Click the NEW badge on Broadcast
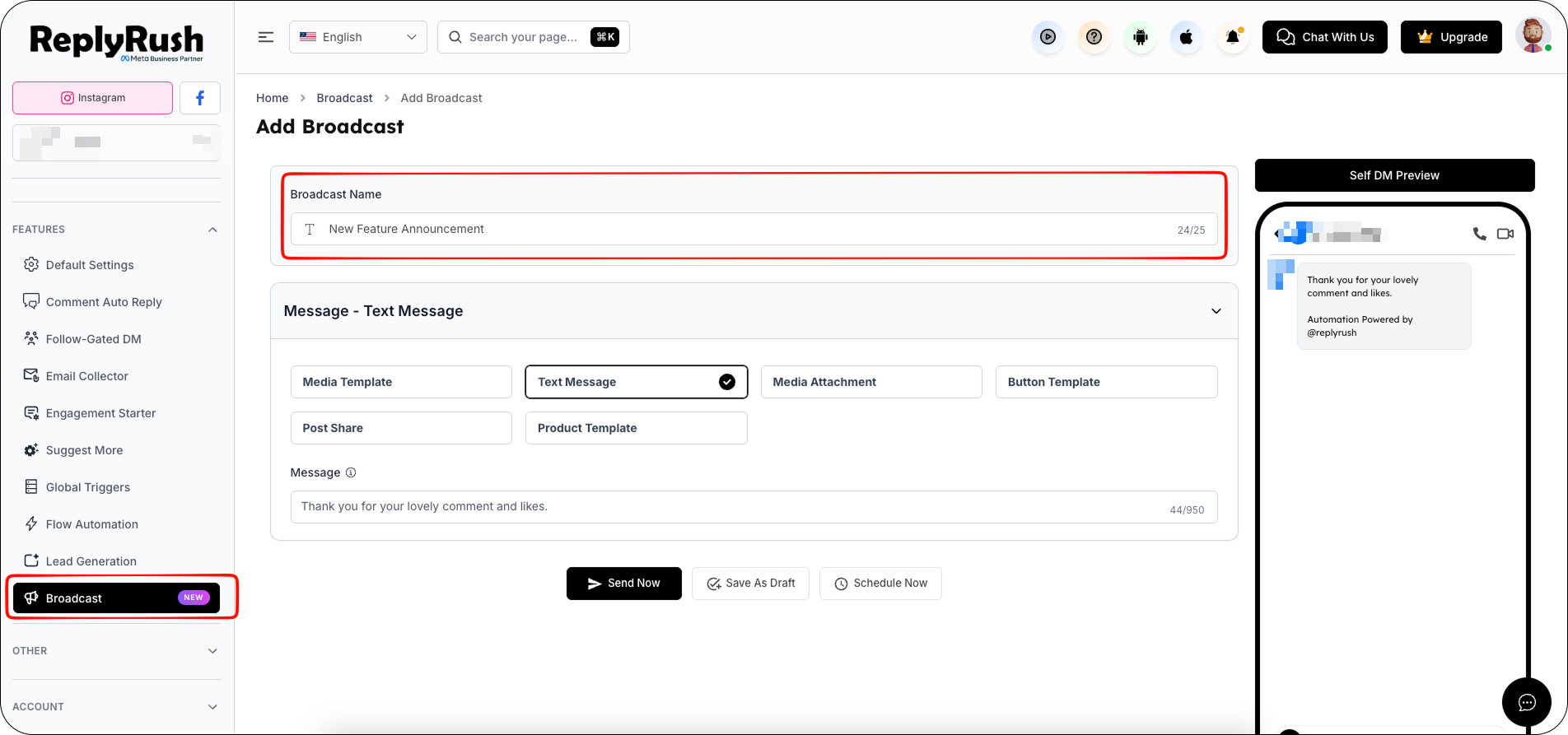The height and width of the screenshot is (735, 1568). [194, 598]
